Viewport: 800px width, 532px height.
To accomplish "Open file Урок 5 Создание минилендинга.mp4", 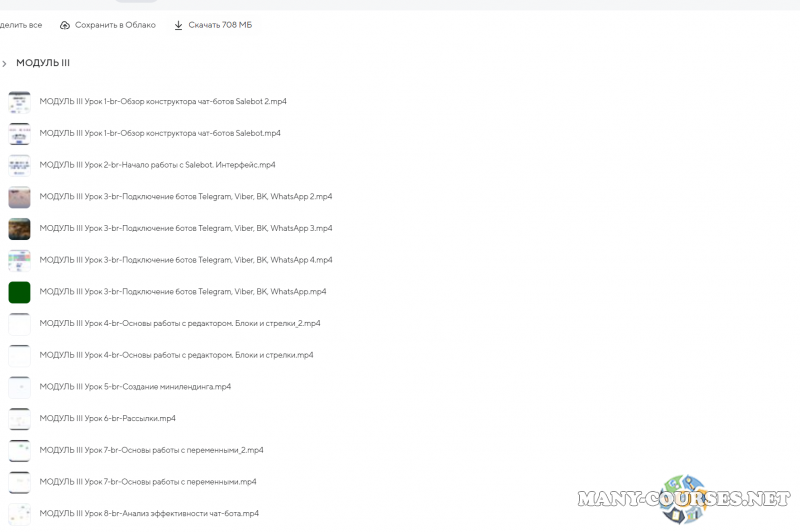I will click(x=135, y=387).
